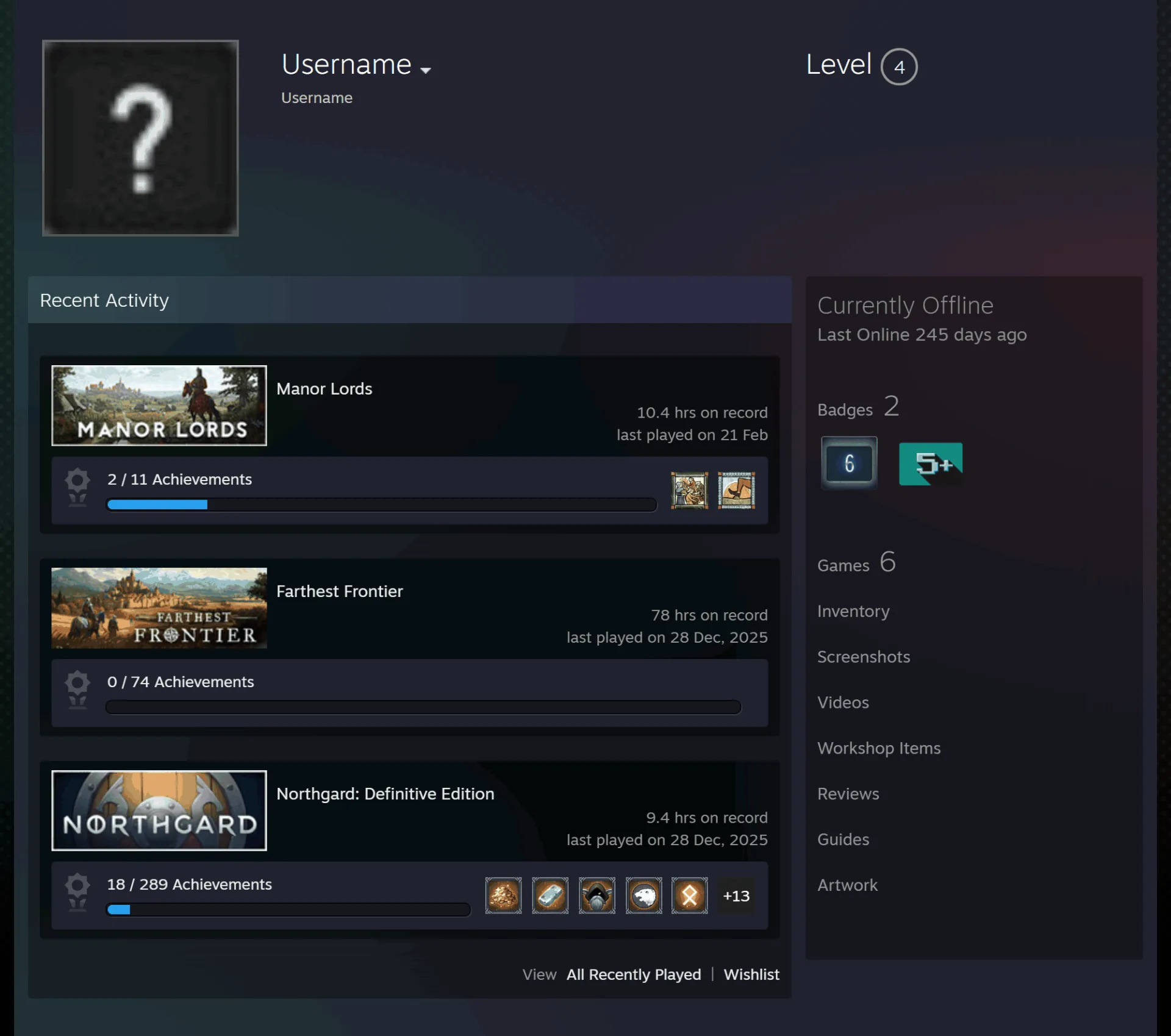Open Farthest Frontier game banner
The height and width of the screenshot is (1036, 1171).
point(159,608)
